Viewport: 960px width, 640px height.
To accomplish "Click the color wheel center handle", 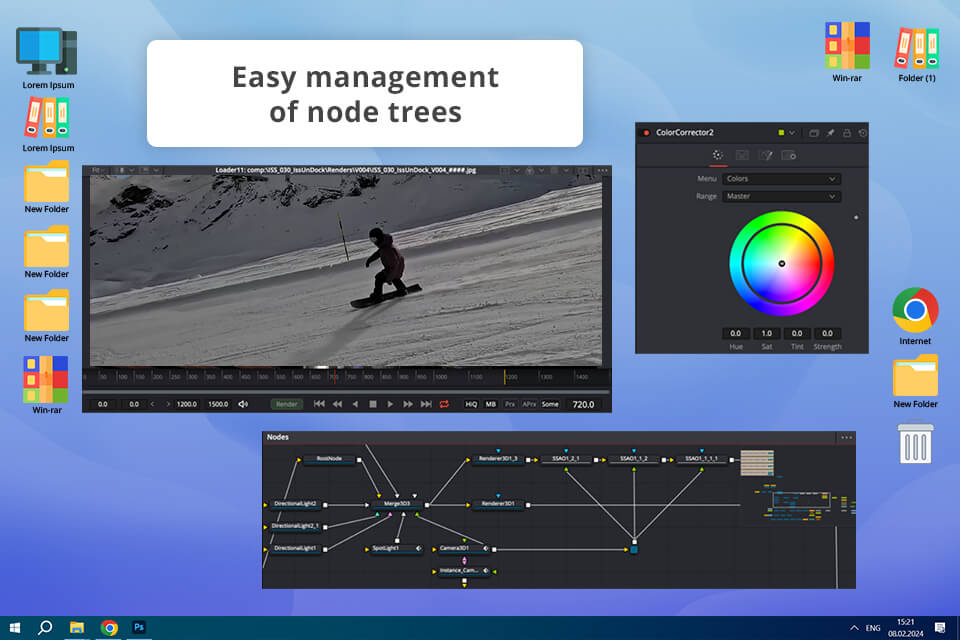I will pos(782,263).
